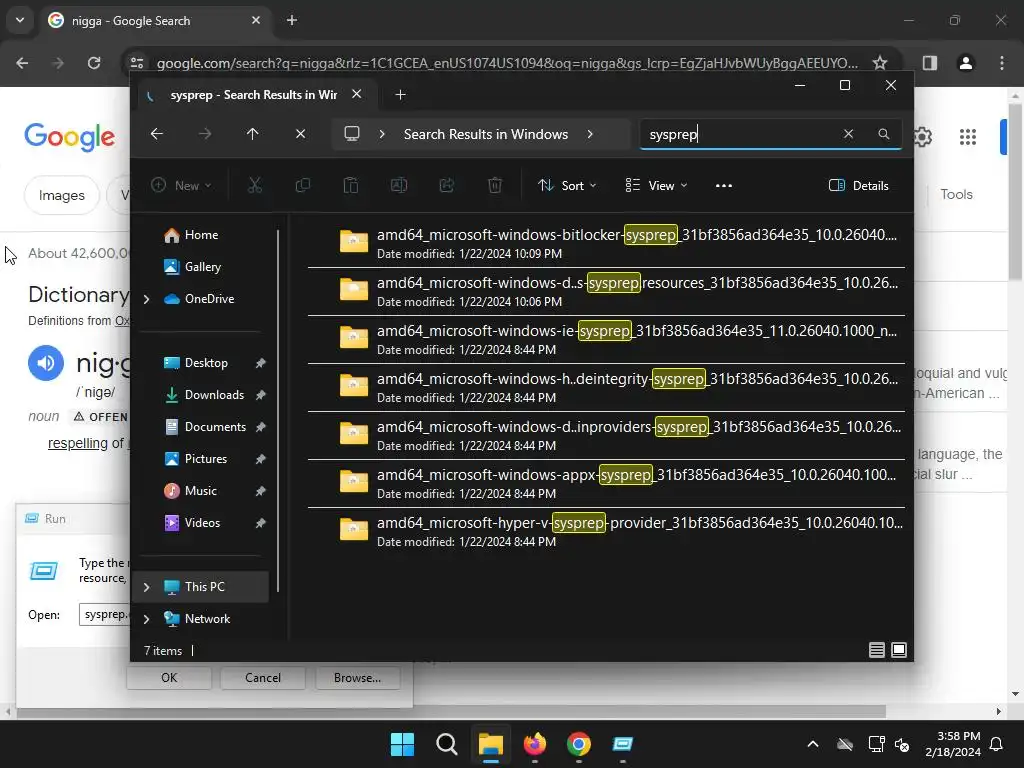Open the Images search filter

[x=61, y=195]
